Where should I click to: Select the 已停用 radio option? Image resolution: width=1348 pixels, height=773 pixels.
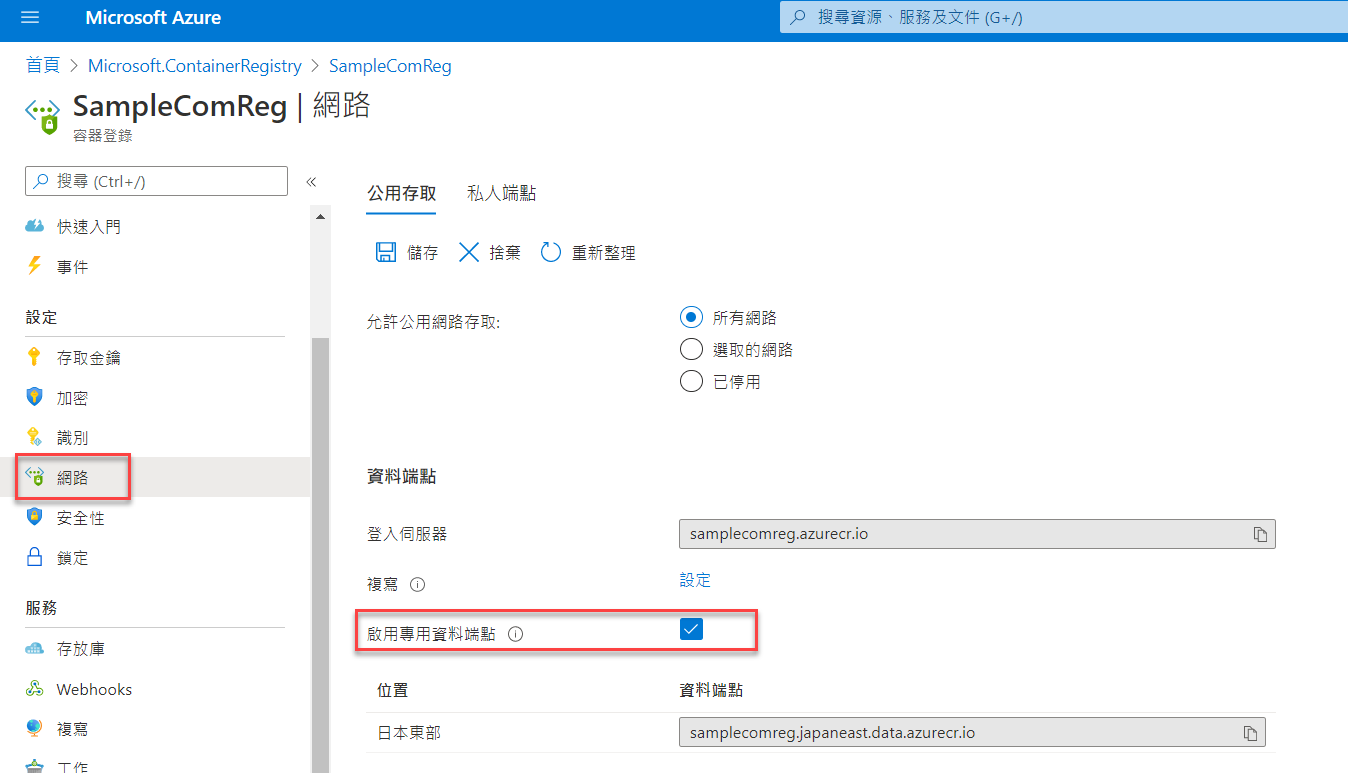point(691,381)
